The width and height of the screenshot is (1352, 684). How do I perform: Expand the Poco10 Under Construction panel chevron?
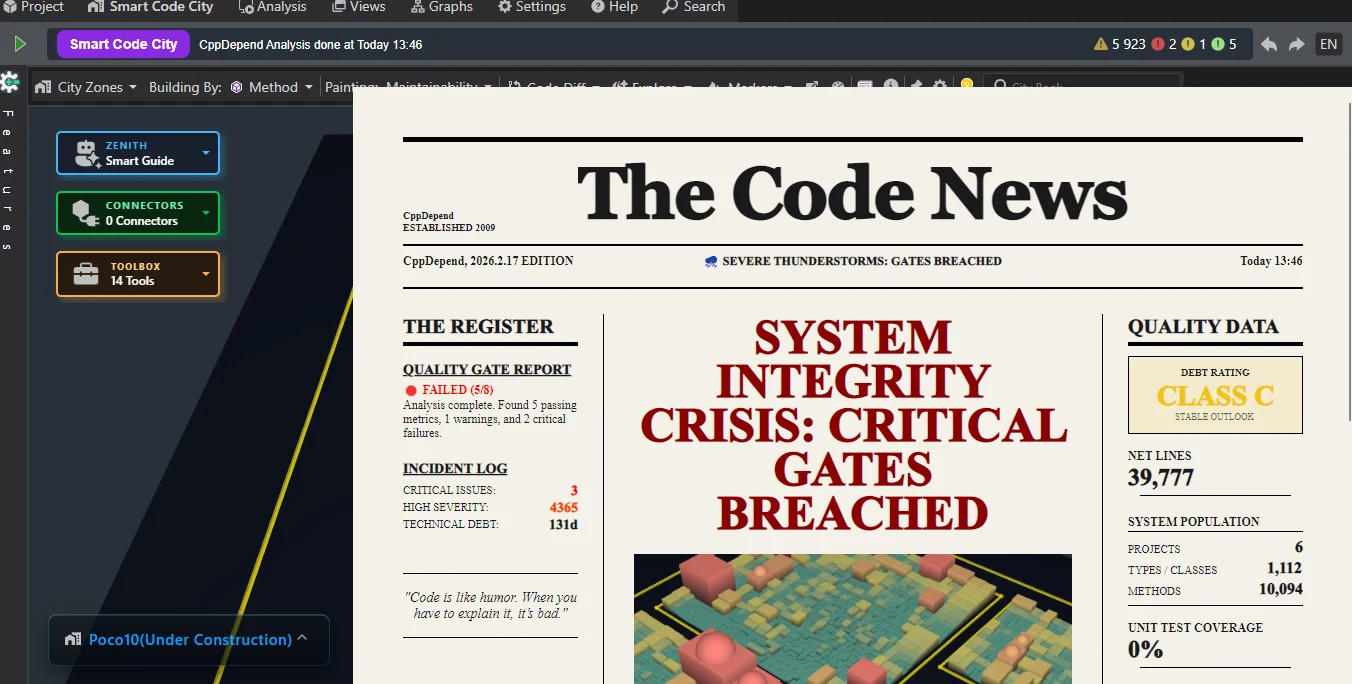pos(303,638)
